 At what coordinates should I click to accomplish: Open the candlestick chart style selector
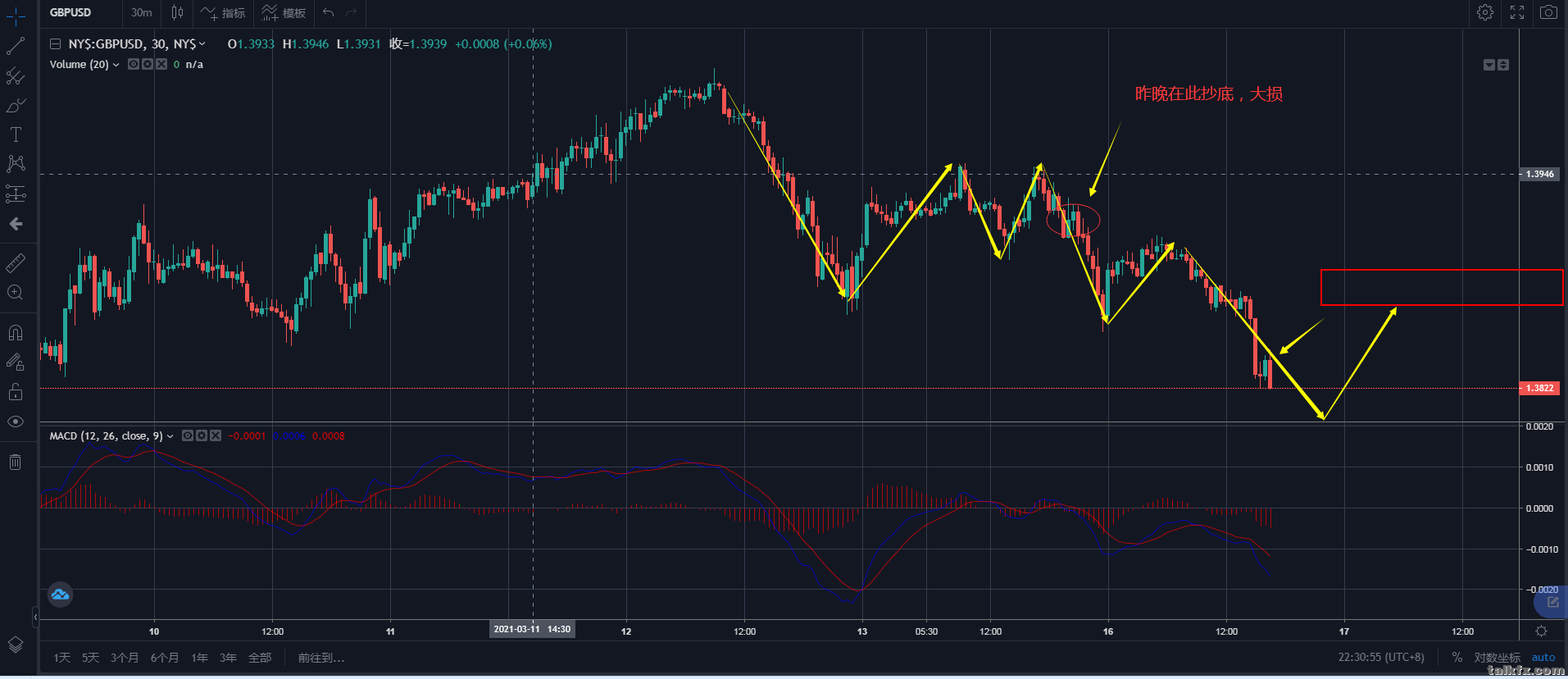click(177, 12)
